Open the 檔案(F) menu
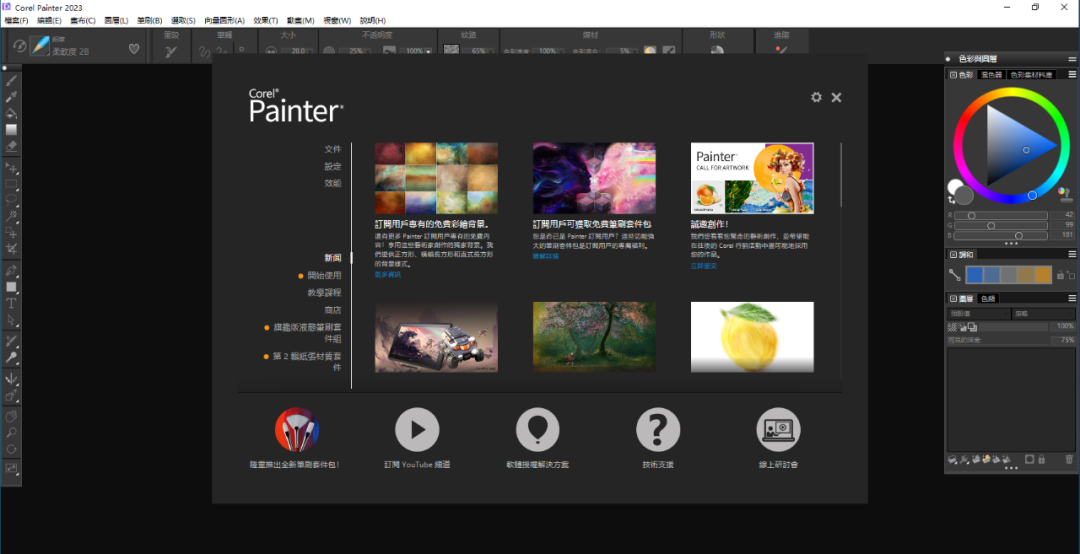This screenshot has width=1080, height=554. (17, 21)
